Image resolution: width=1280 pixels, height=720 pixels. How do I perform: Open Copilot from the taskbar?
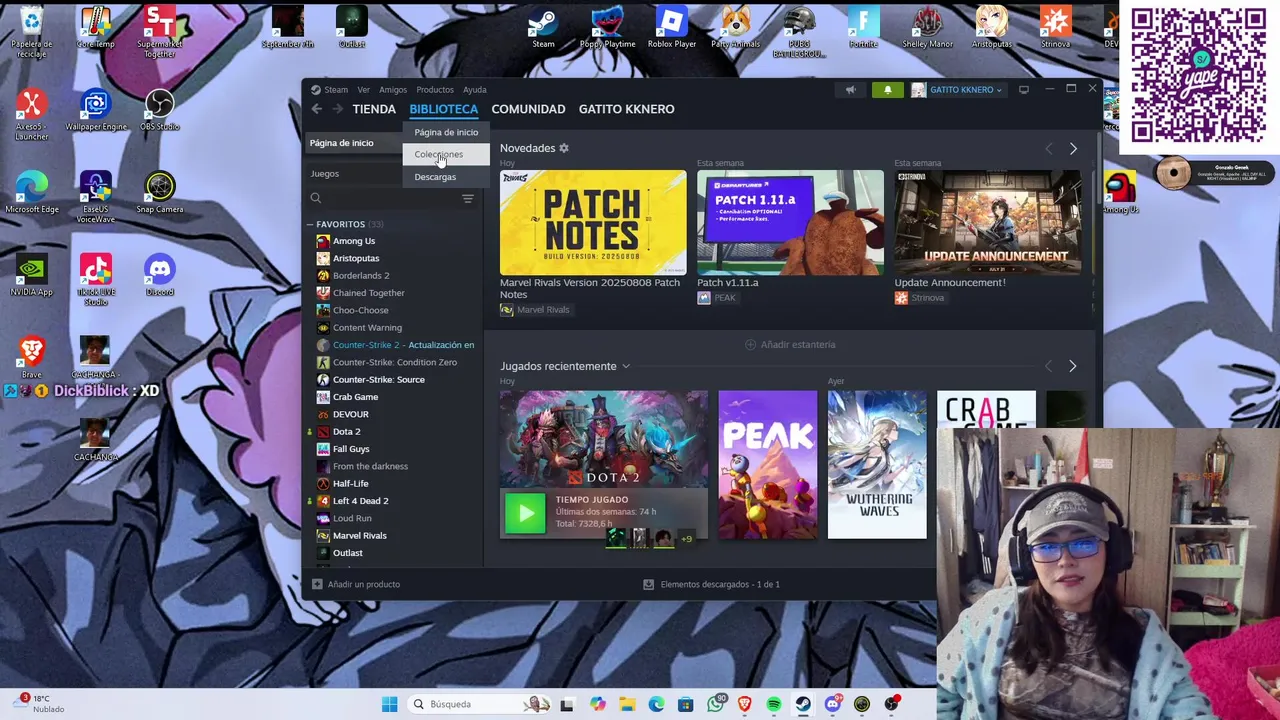tap(597, 704)
